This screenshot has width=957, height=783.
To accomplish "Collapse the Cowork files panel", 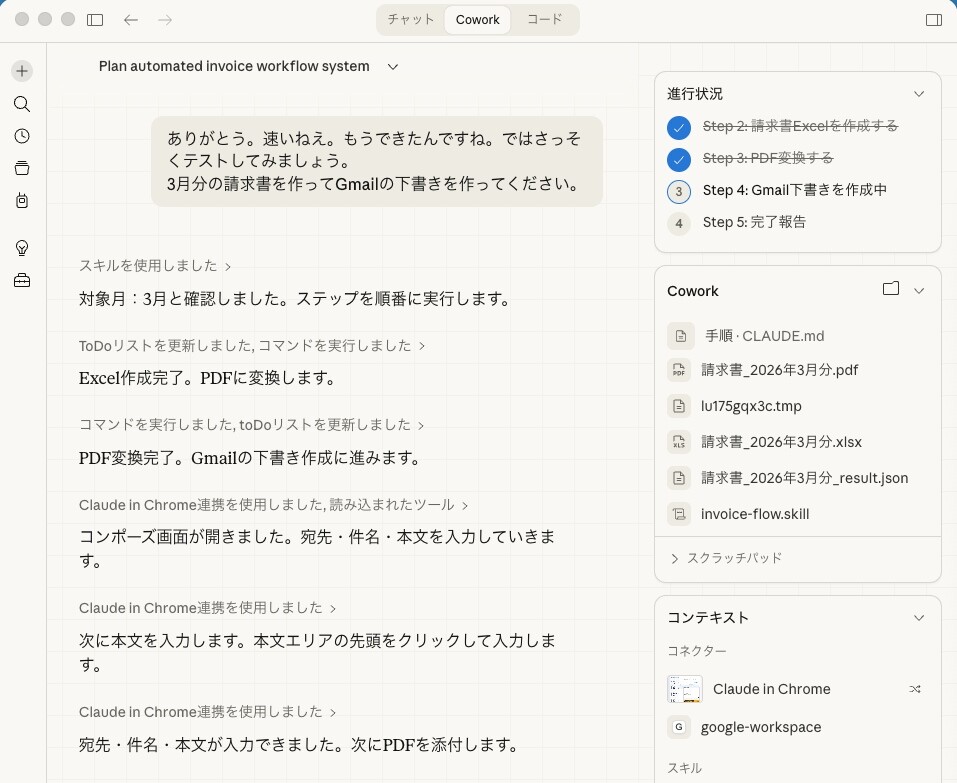I will (x=919, y=290).
